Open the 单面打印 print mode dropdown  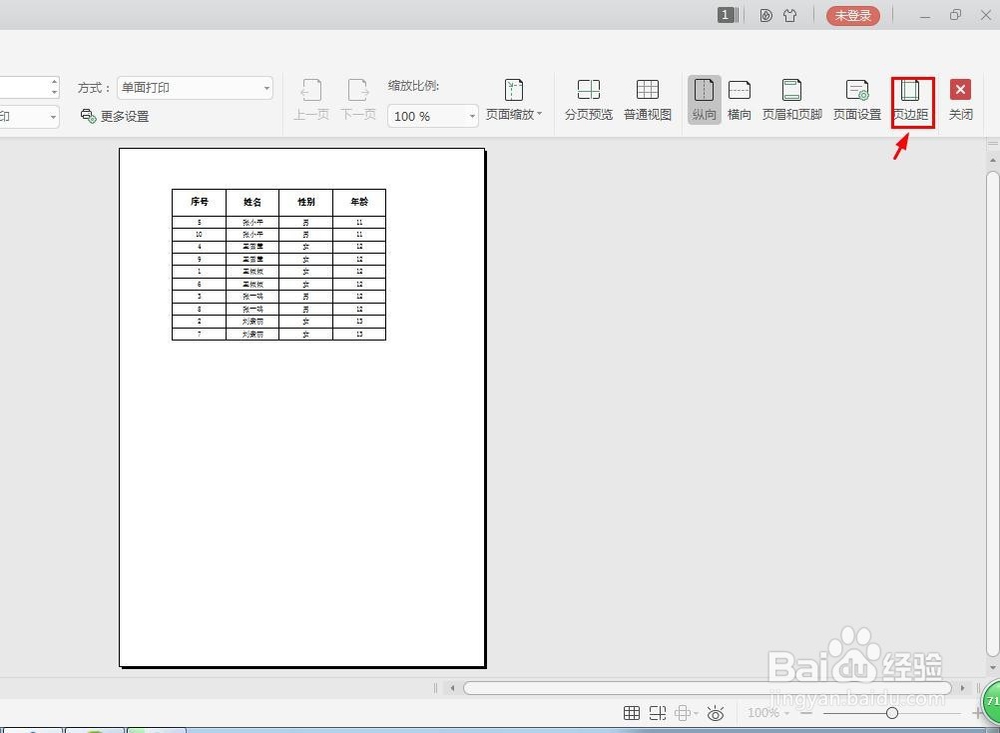[193, 87]
